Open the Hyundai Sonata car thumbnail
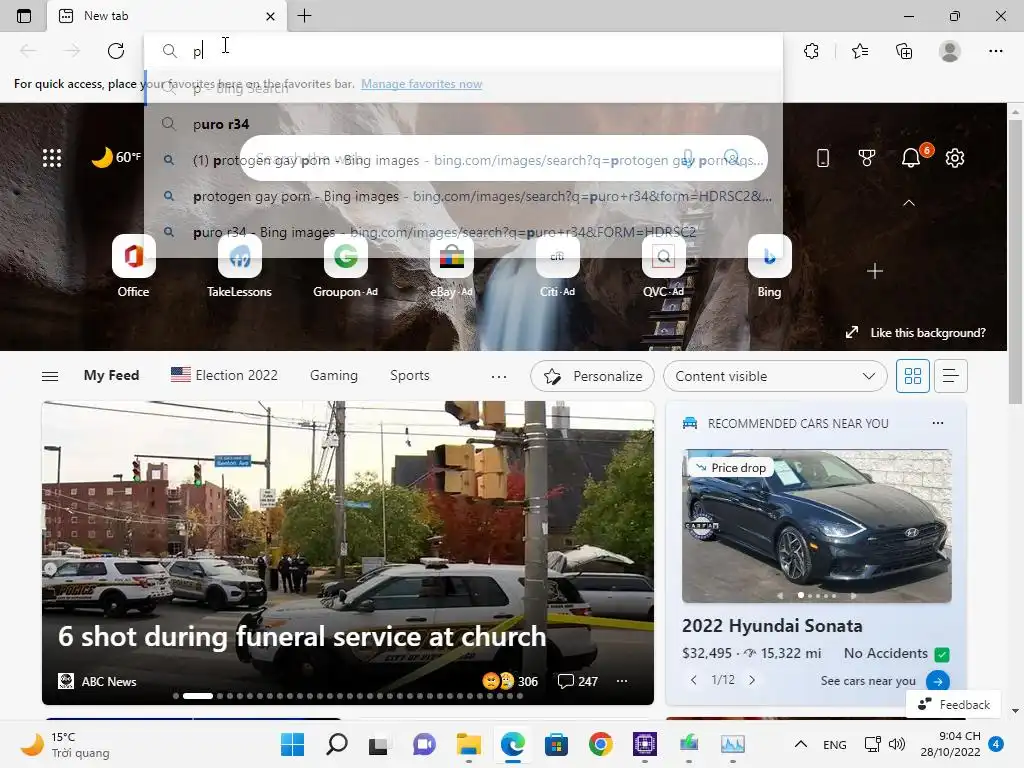This screenshot has width=1024, height=768. coord(816,526)
